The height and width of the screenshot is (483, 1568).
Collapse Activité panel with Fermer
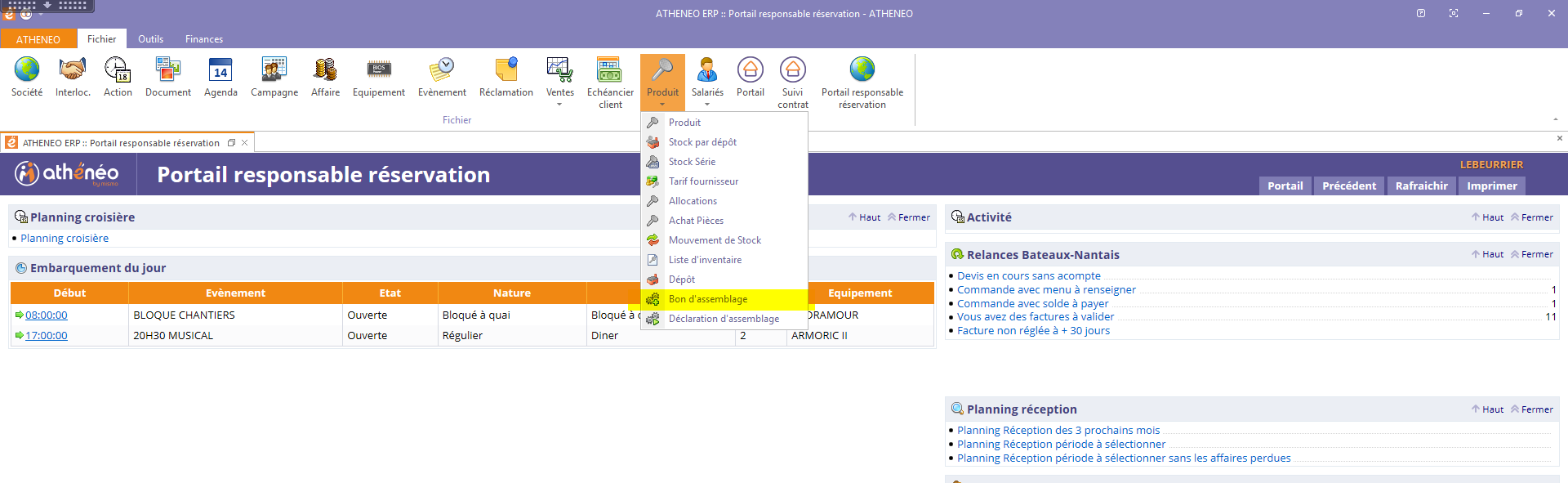pos(1532,217)
